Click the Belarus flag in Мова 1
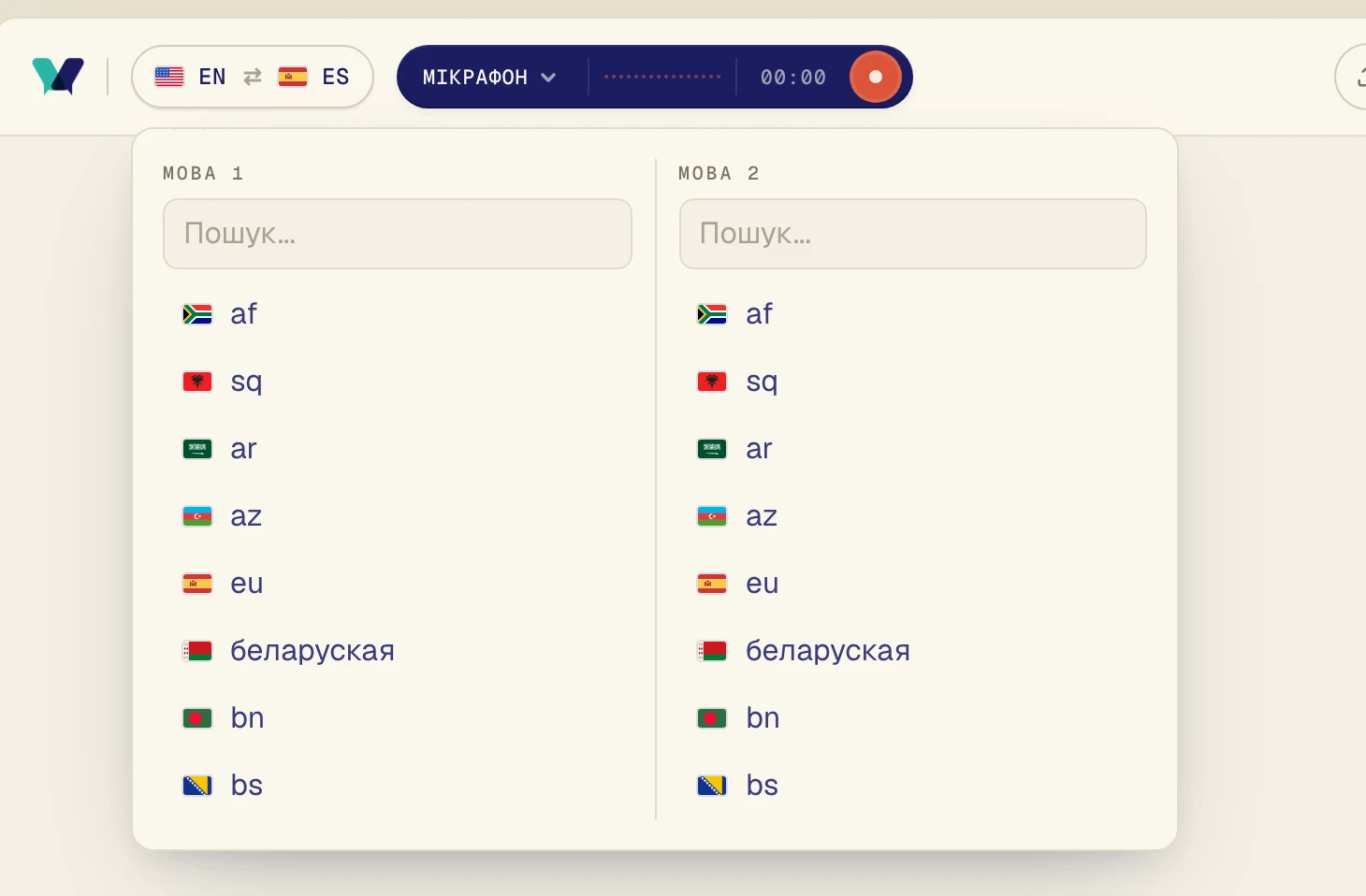This screenshot has height=896, width=1366. click(x=197, y=651)
